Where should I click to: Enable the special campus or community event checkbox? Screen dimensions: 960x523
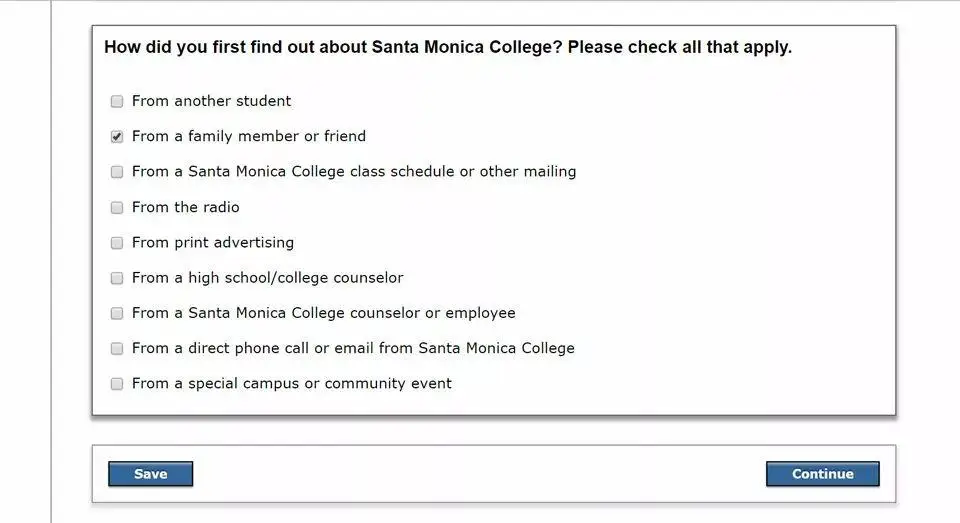pos(117,384)
